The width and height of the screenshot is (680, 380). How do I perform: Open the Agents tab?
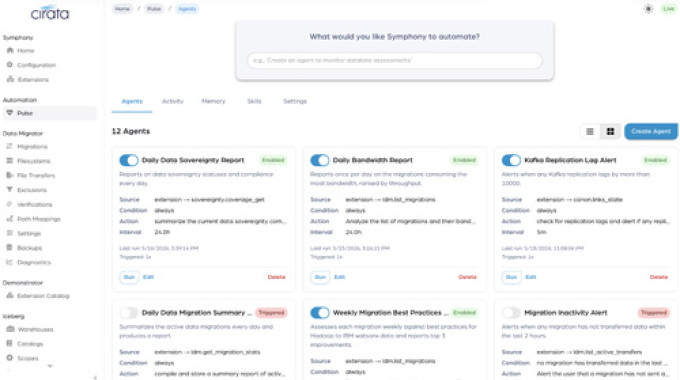pyautogui.click(x=132, y=101)
